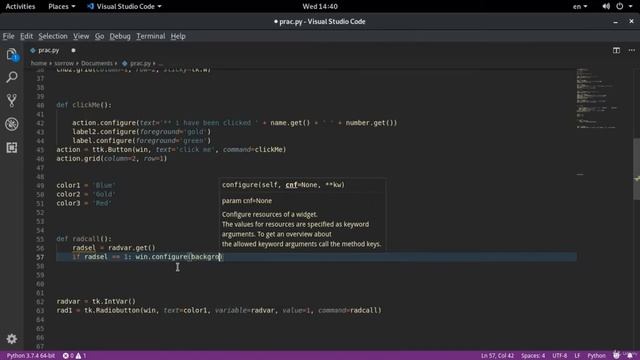Click line number 63 in gutter
The height and width of the screenshot is (360, 640).
point(40,311)
